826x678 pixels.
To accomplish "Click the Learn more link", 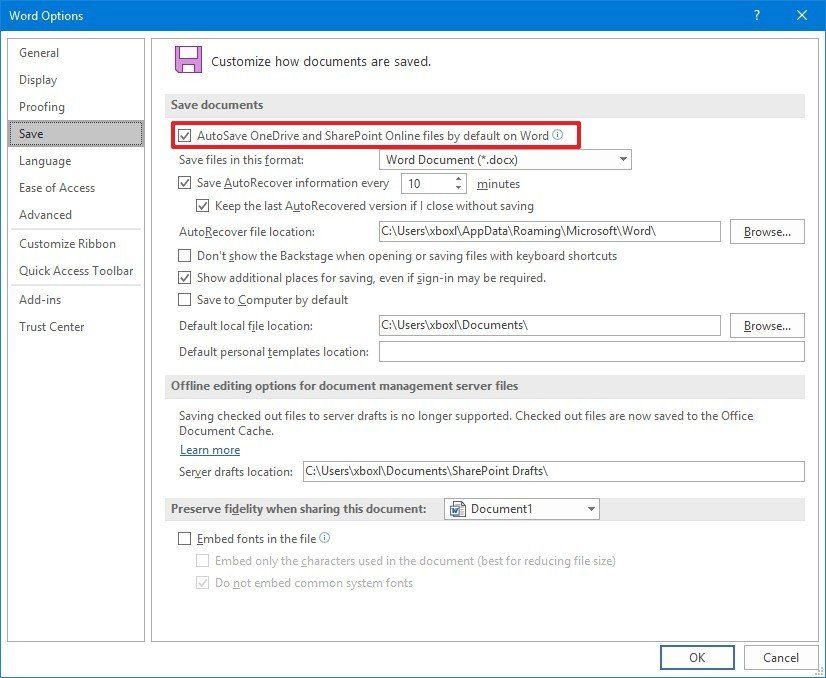I will pyautogui.click(x=210, y=450).
